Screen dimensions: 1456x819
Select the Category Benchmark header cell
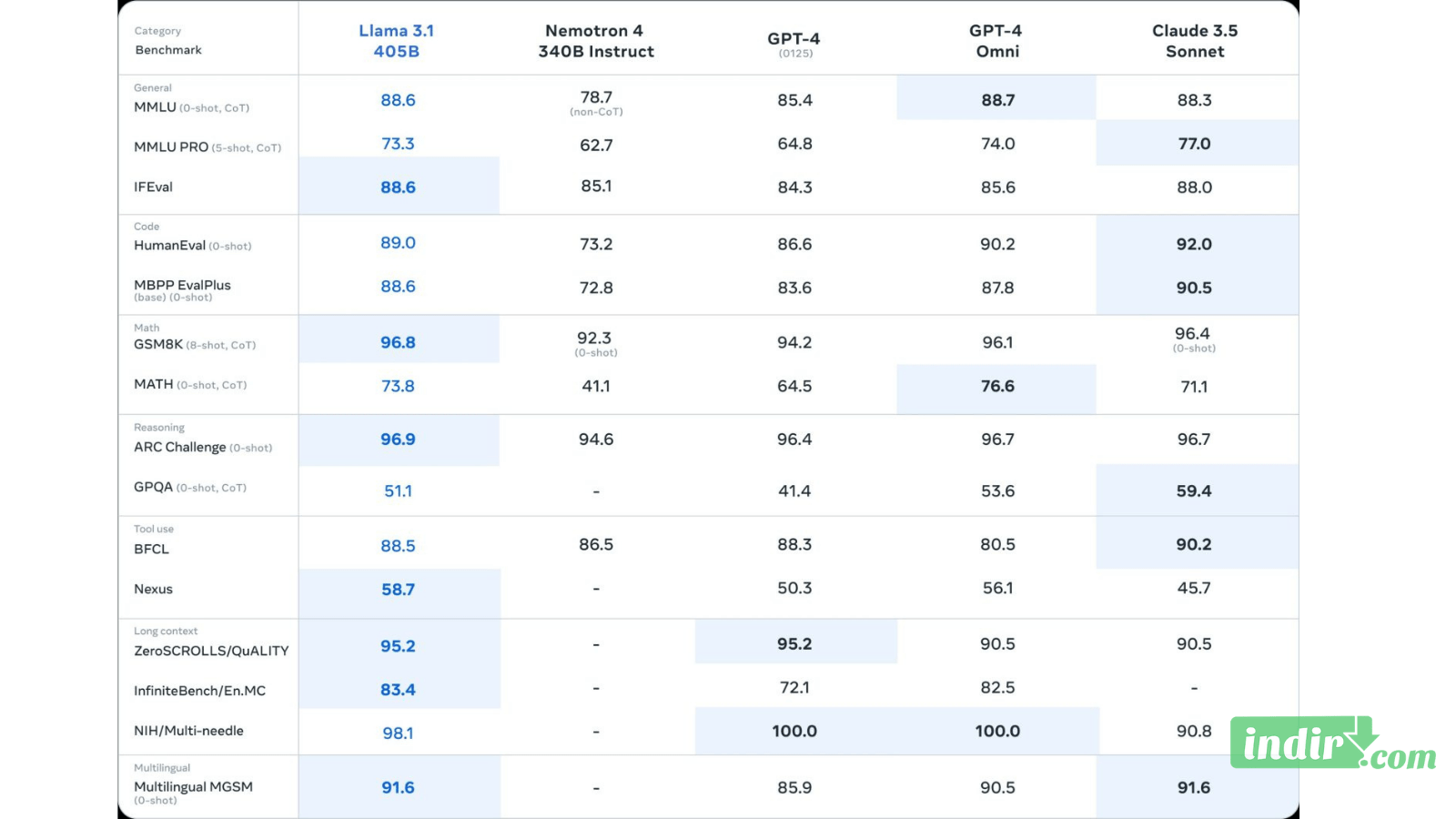[168, 41]
